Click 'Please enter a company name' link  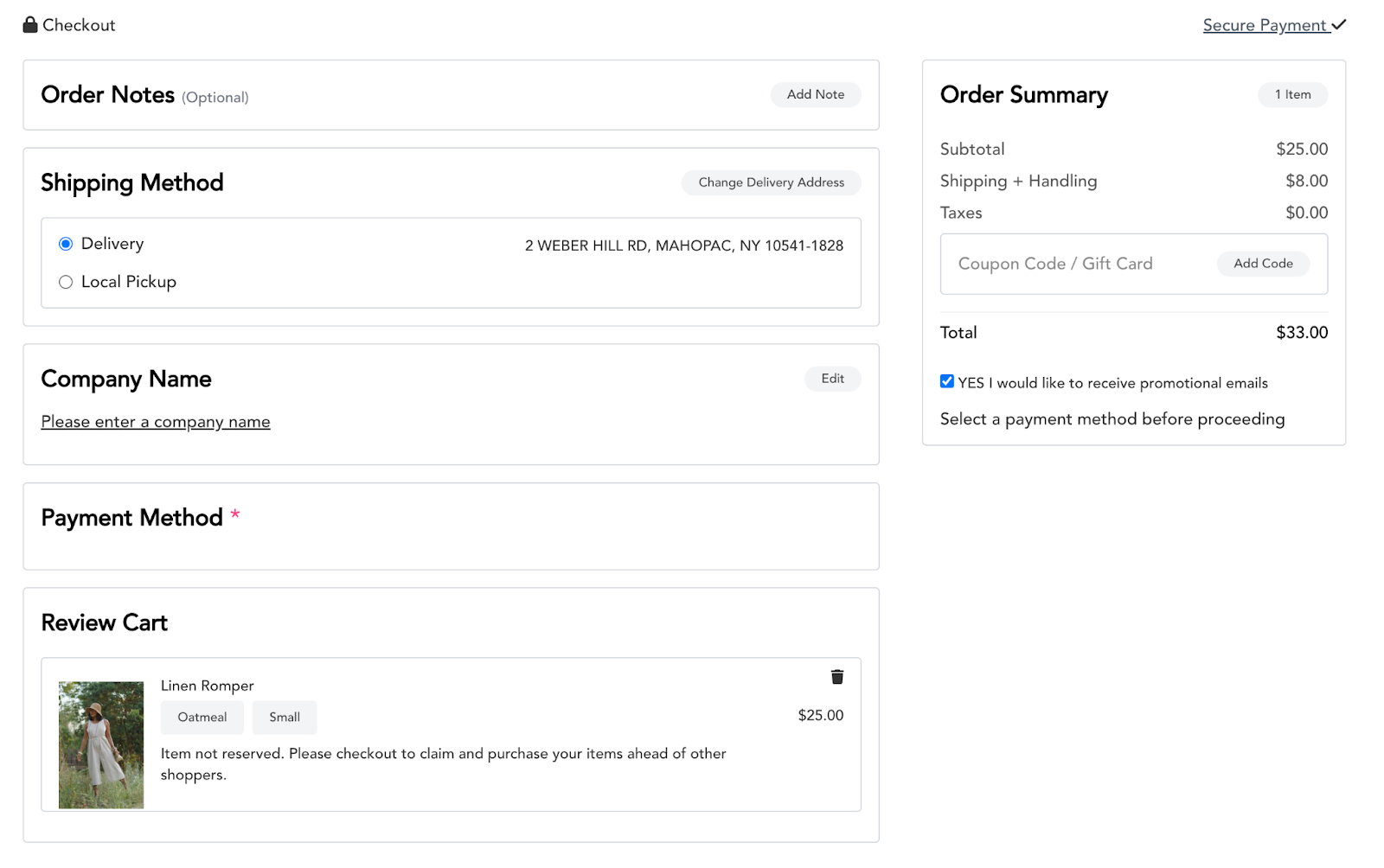pos(156,422)
